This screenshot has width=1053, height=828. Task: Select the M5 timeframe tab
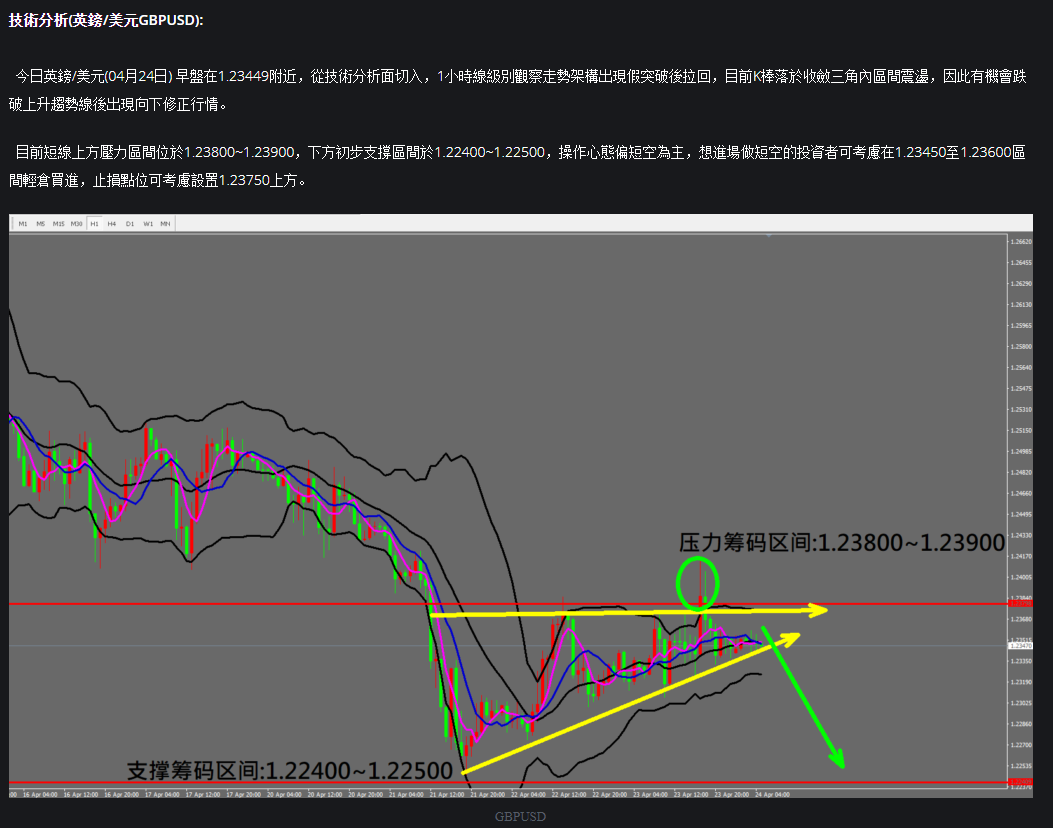[41, 224]
